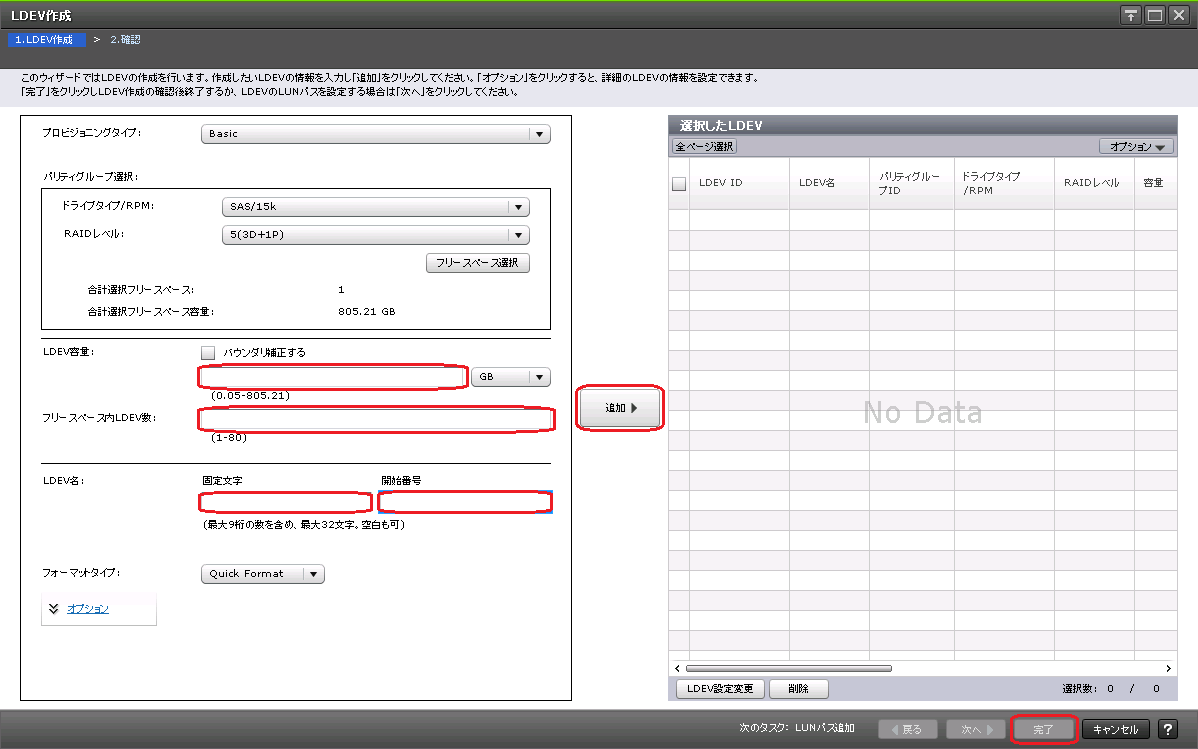The width and height of the screenshot is (1198, 749).
Task: Click the help question mark icon
Action: pos(1166,730)
